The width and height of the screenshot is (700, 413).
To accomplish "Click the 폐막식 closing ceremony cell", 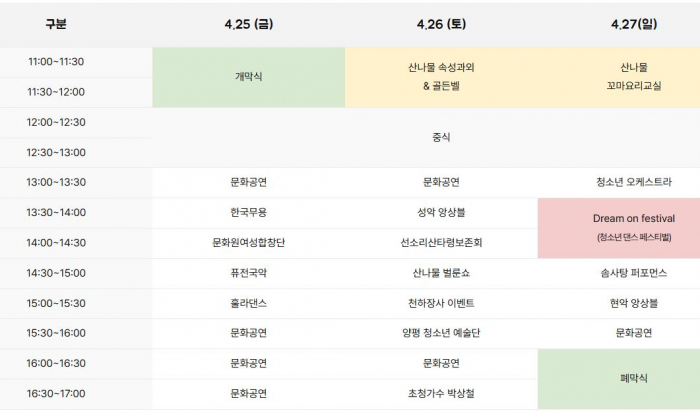I will coord(633,378).
